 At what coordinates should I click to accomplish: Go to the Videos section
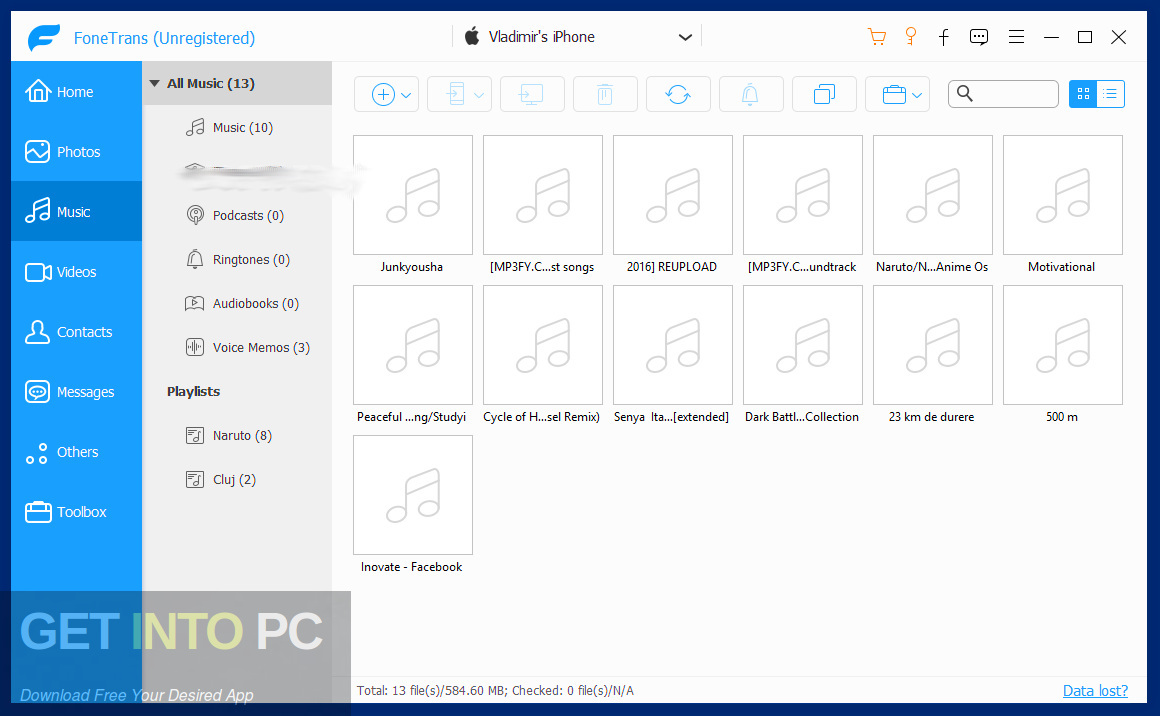click(76, 271)
